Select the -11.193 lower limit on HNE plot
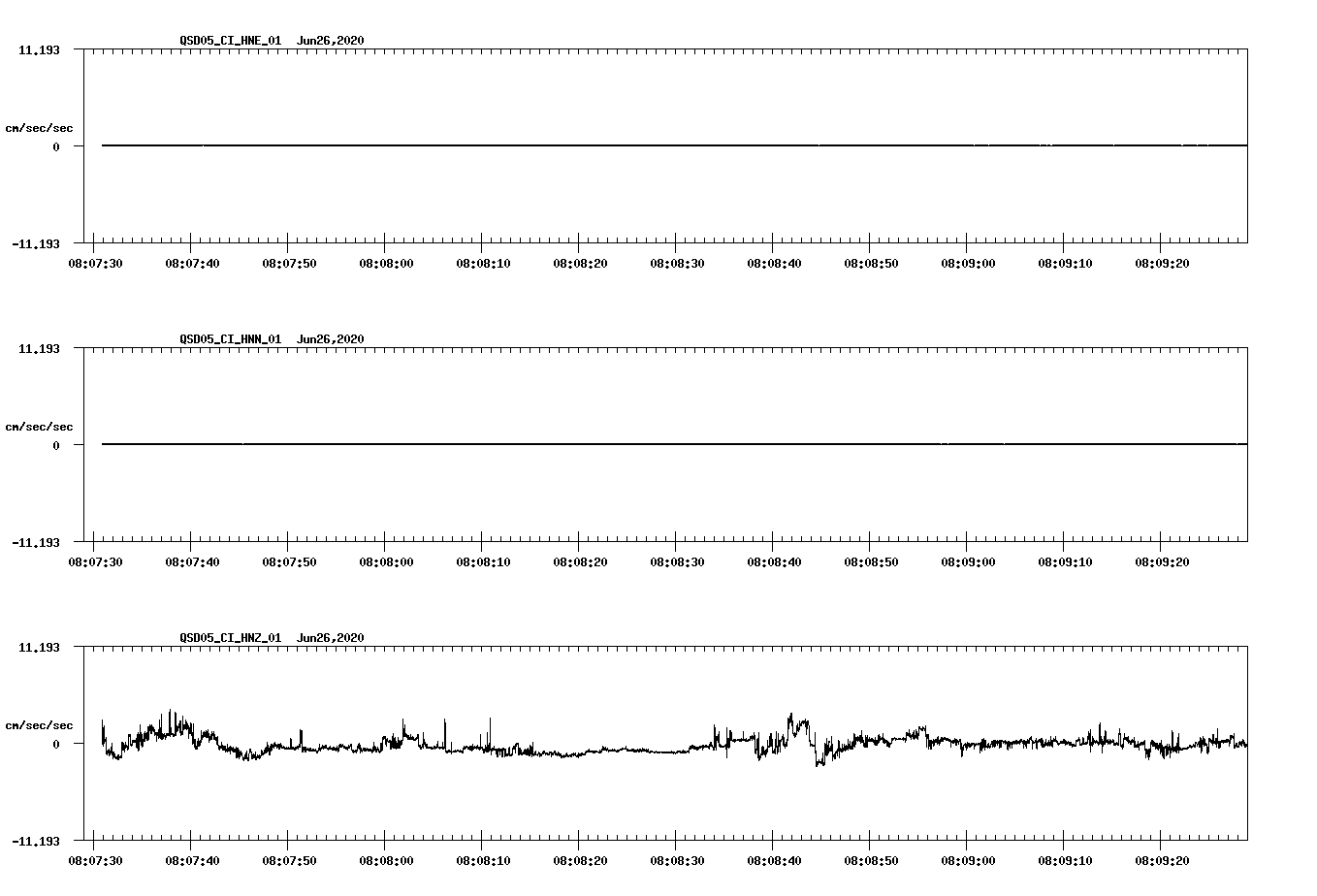 click(36, 243)
